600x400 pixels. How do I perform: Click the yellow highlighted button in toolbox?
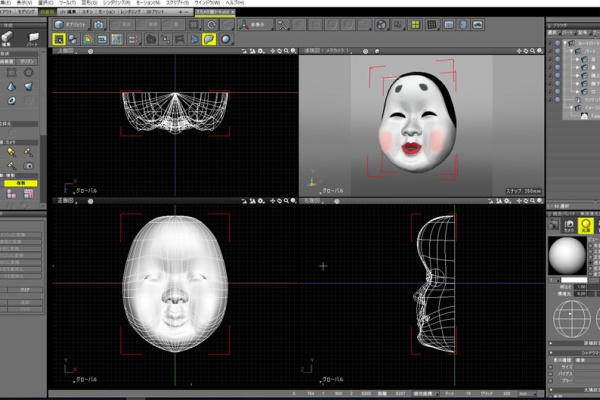(21, 183)
